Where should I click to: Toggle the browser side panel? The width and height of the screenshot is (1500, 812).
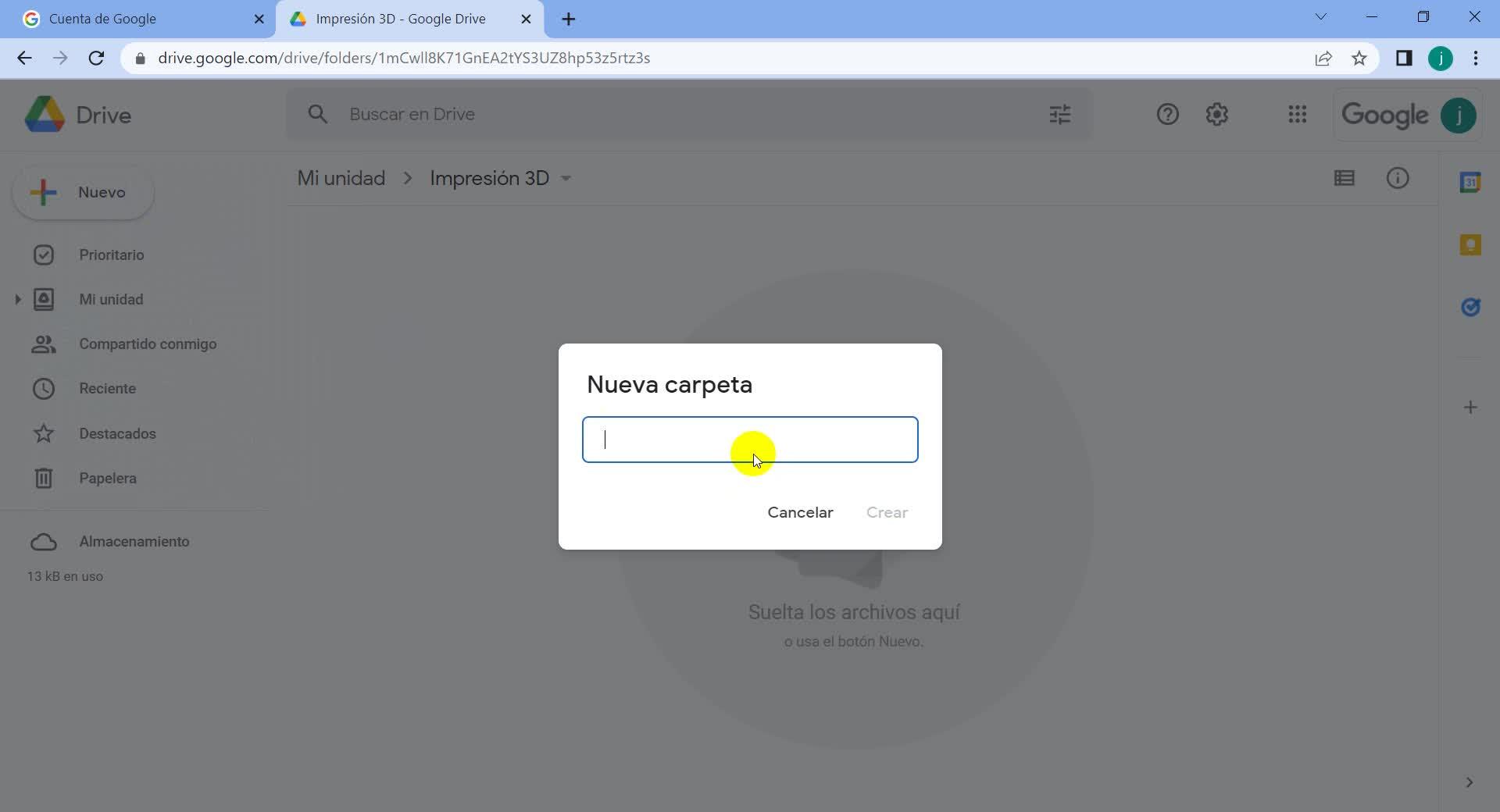click(1403, 58)
